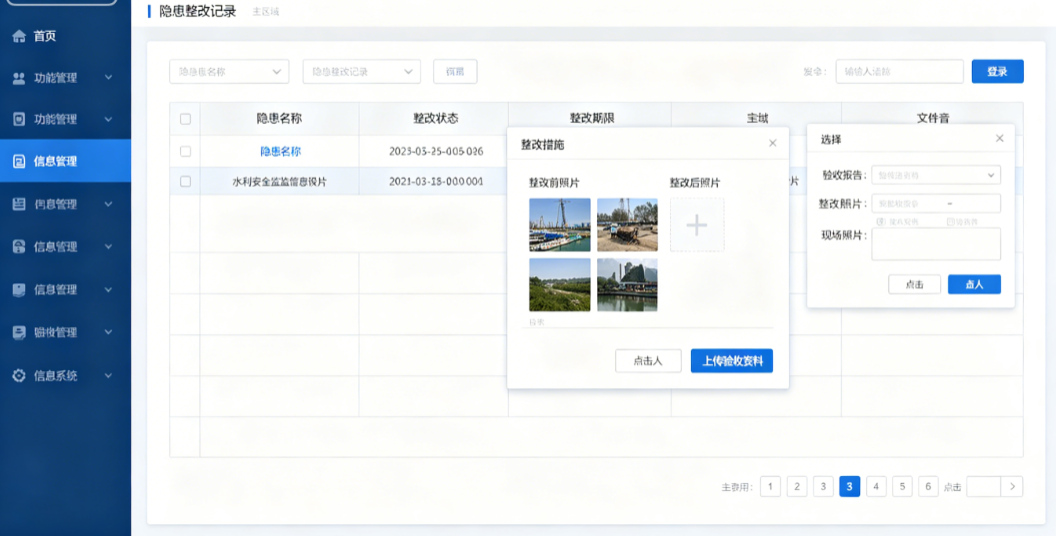Screen dimensions: 1056x536
Task: Expand the first 功能管理 menu chevron
Action: pos(108,78)
